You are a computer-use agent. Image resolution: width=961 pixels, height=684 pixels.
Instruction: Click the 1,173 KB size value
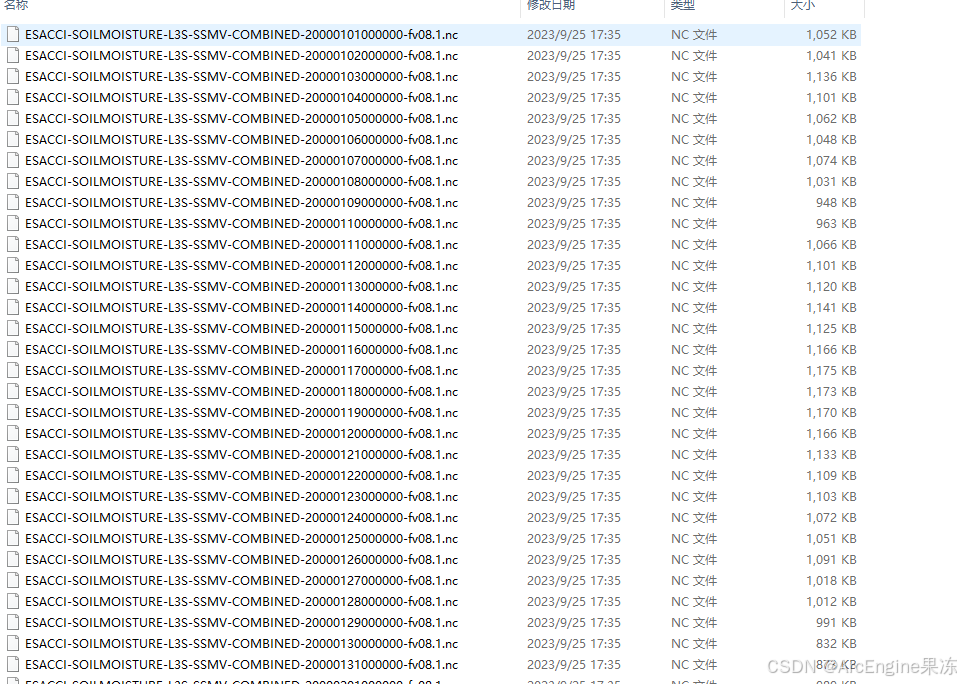point(831,392)
